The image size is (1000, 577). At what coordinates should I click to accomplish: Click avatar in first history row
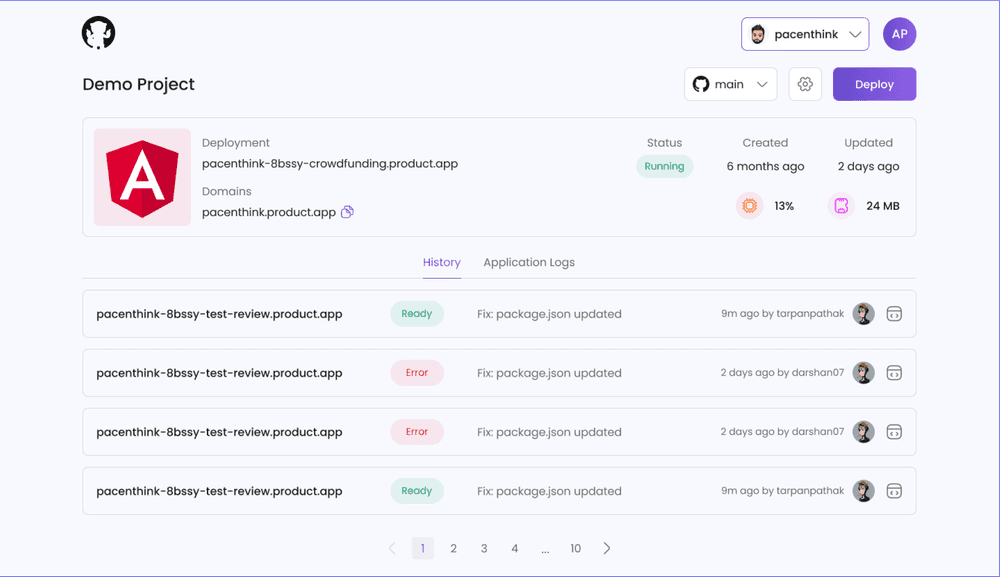[x=864, y=314]
